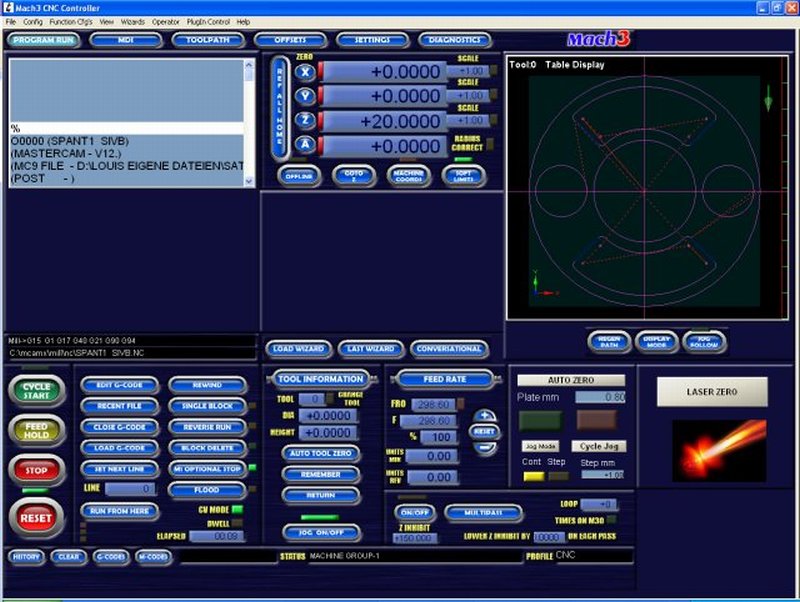Increase feed rate override with plus button
Image resolution: width=800 pixels, height=602 pixels.
(484, 416)
